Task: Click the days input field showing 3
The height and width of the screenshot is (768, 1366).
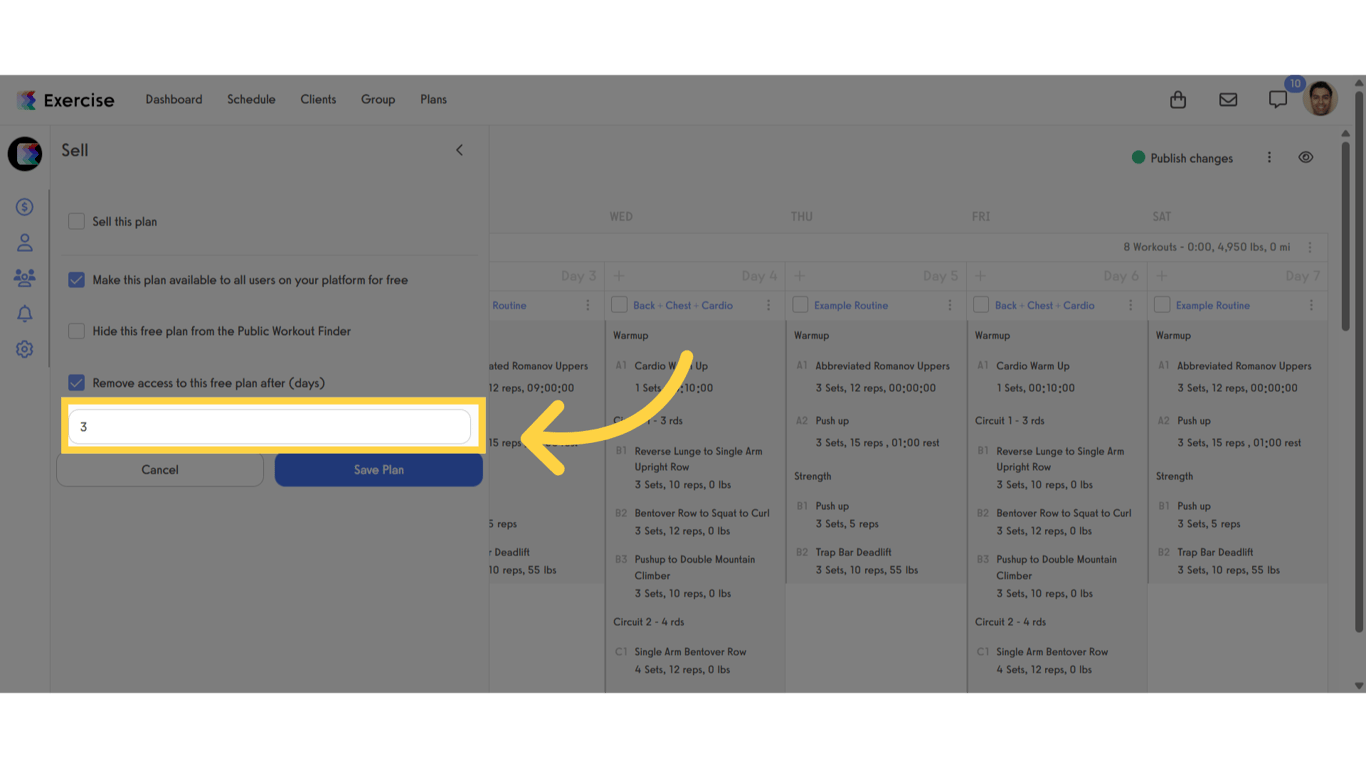Action: 270,427
